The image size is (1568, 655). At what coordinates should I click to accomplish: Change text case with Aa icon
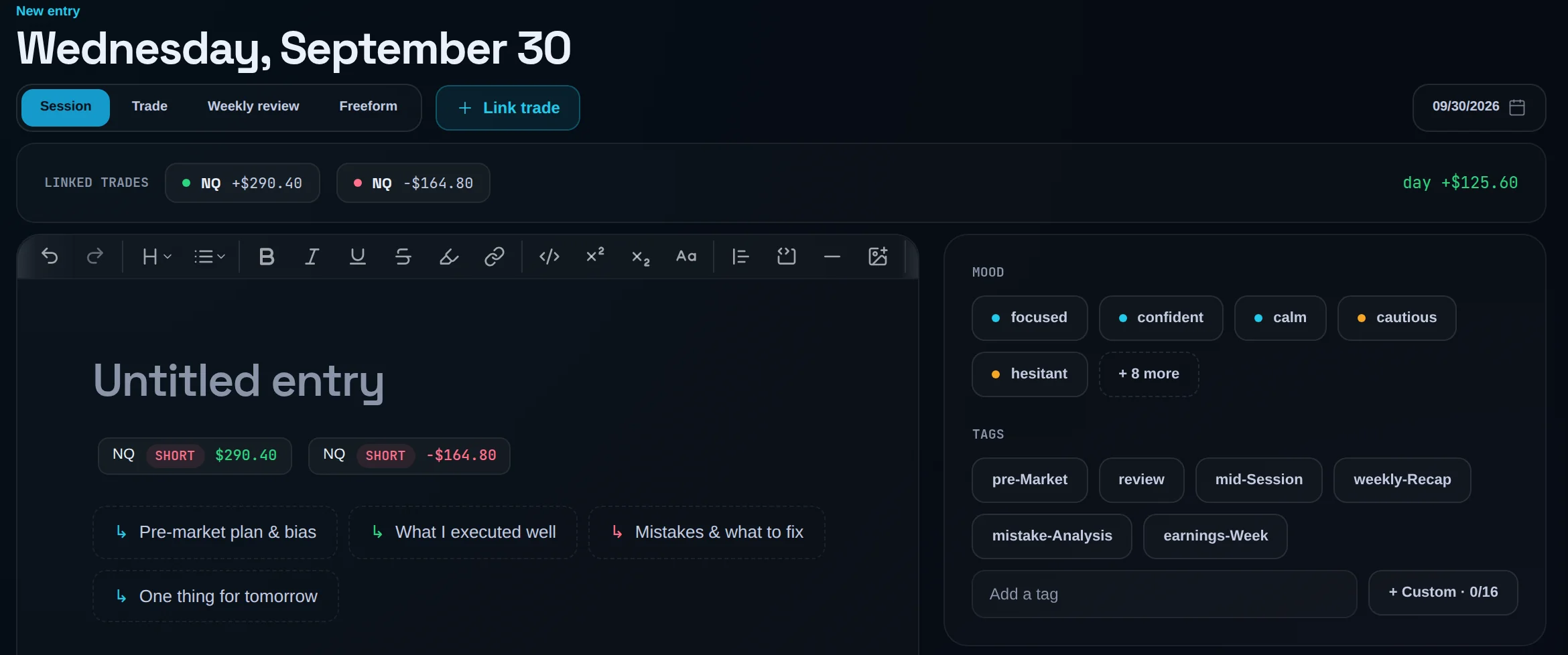pyautogui.click(x=686, y=257)
